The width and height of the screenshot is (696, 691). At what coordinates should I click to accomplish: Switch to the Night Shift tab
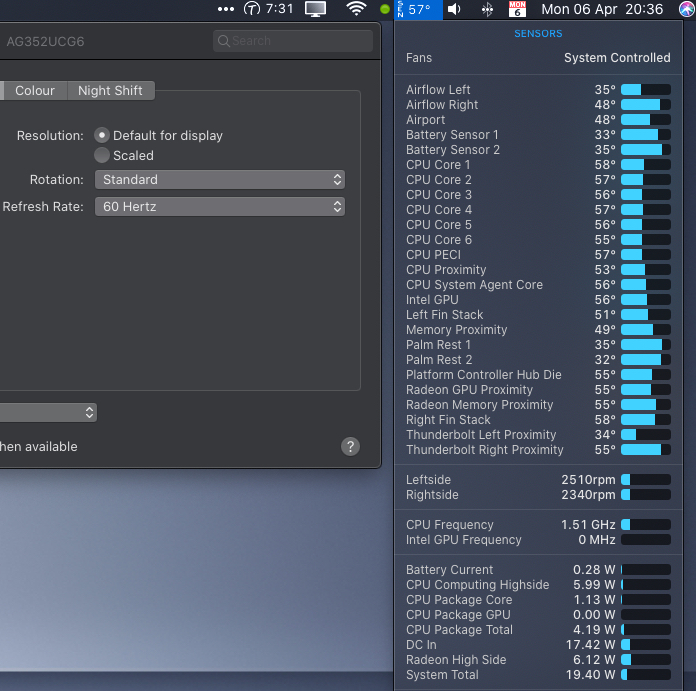tap(110, 91)
